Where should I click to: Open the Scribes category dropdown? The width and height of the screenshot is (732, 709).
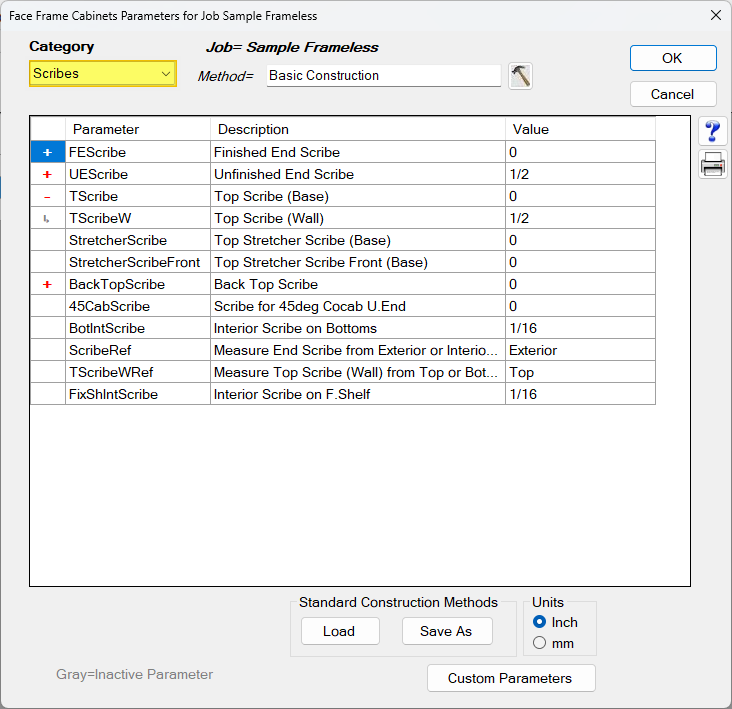[x=103, y=74]
